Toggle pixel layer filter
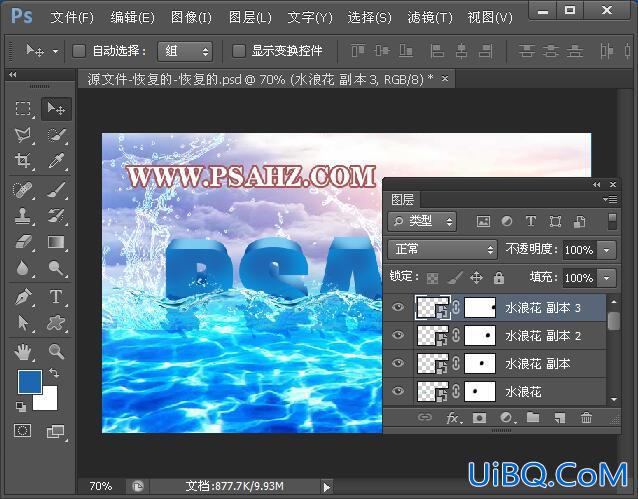The height and width of the screenshot is (499, 638). tap(483, 222)
